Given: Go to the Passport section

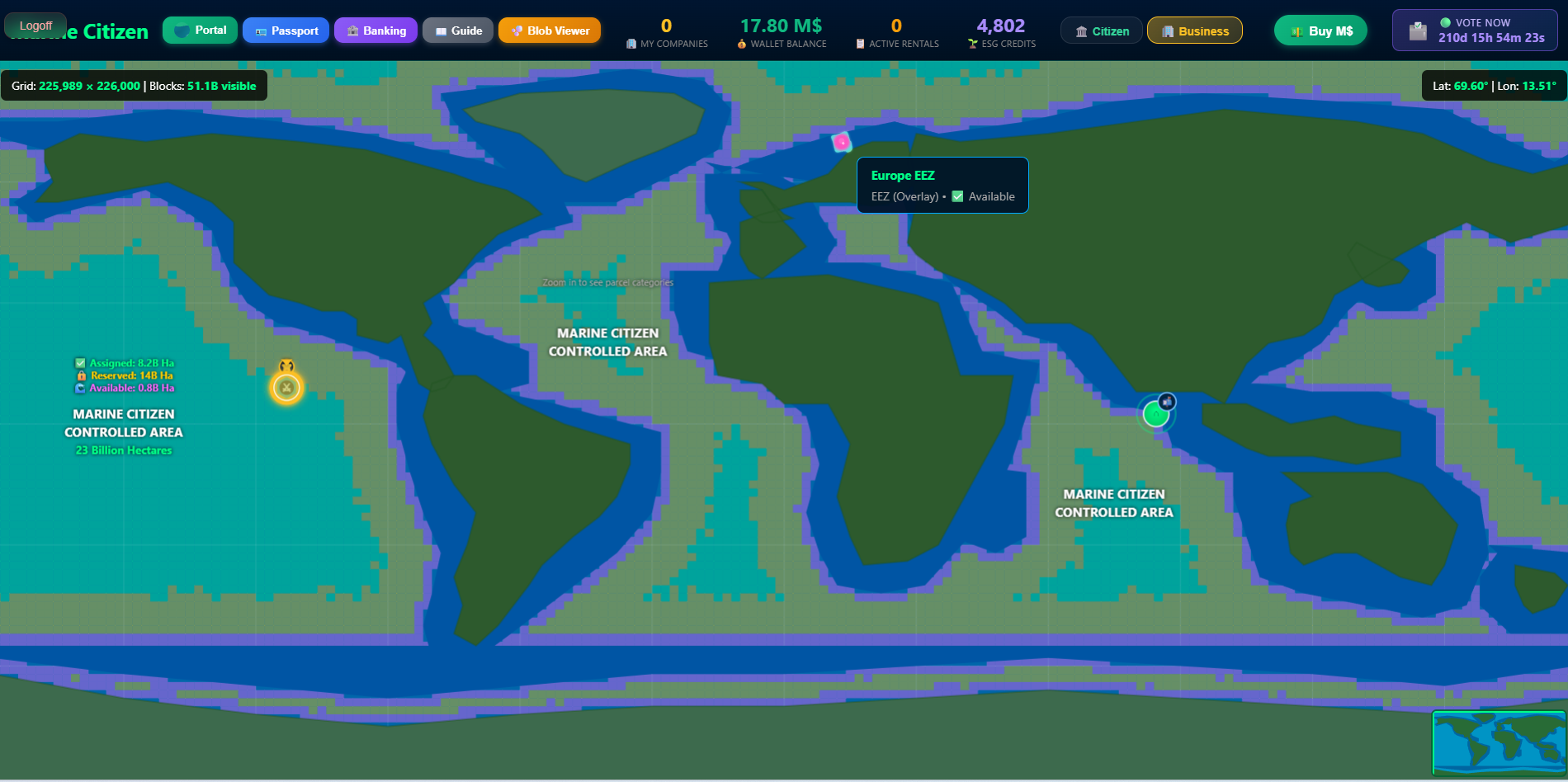Looking at the screenshot, I should pos(286,31).
